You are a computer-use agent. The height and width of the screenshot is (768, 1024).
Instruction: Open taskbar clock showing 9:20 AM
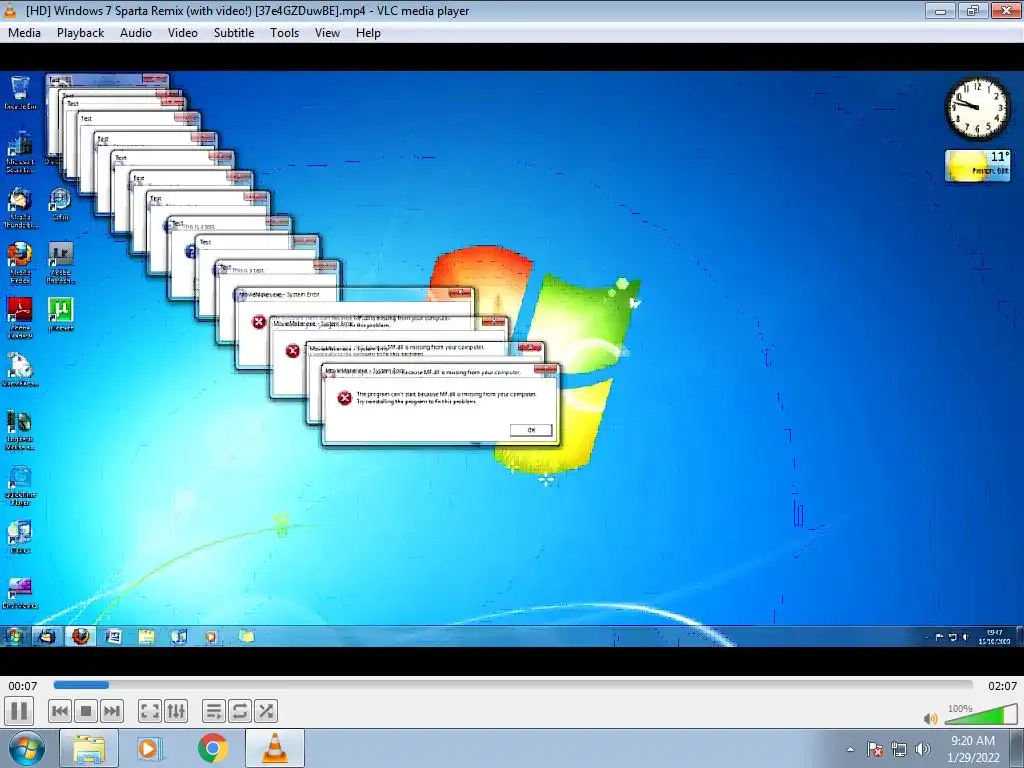[973, 749]
